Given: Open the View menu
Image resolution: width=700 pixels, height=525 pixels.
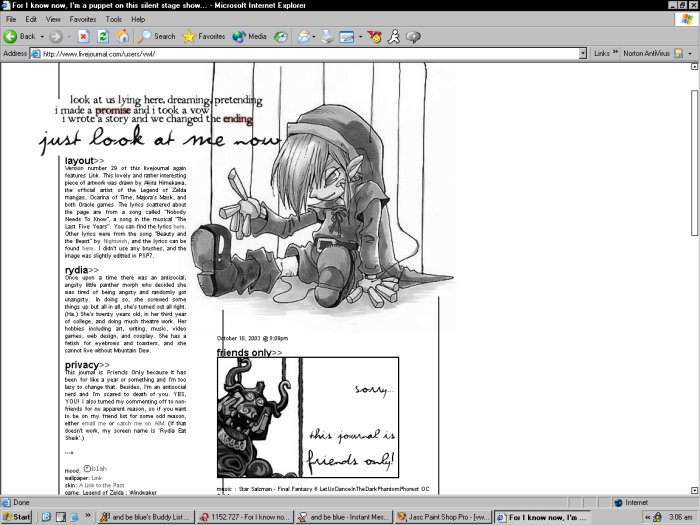Looking at the screenshot, I should tap(53, 20).
